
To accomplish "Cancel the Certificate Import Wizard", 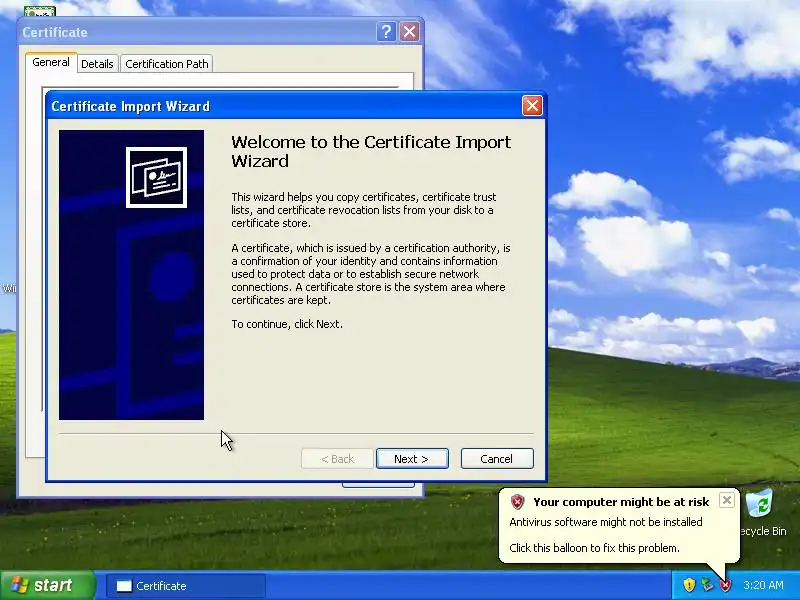I will tap(497, 459).
